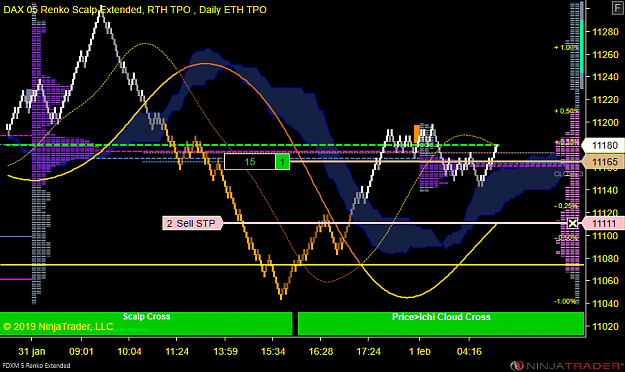The height and width of the screenshot is (372, 625).
Task: Click the 13:59 time label
Action: pyautogui.click(x=226, y=352)
